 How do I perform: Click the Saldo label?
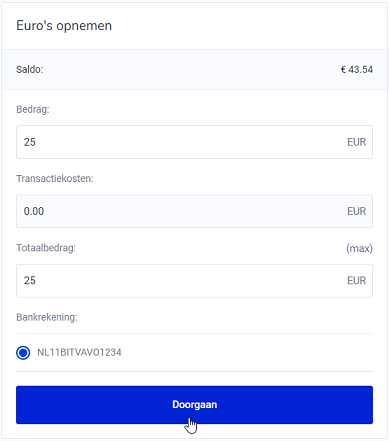[x=30, y=69]
